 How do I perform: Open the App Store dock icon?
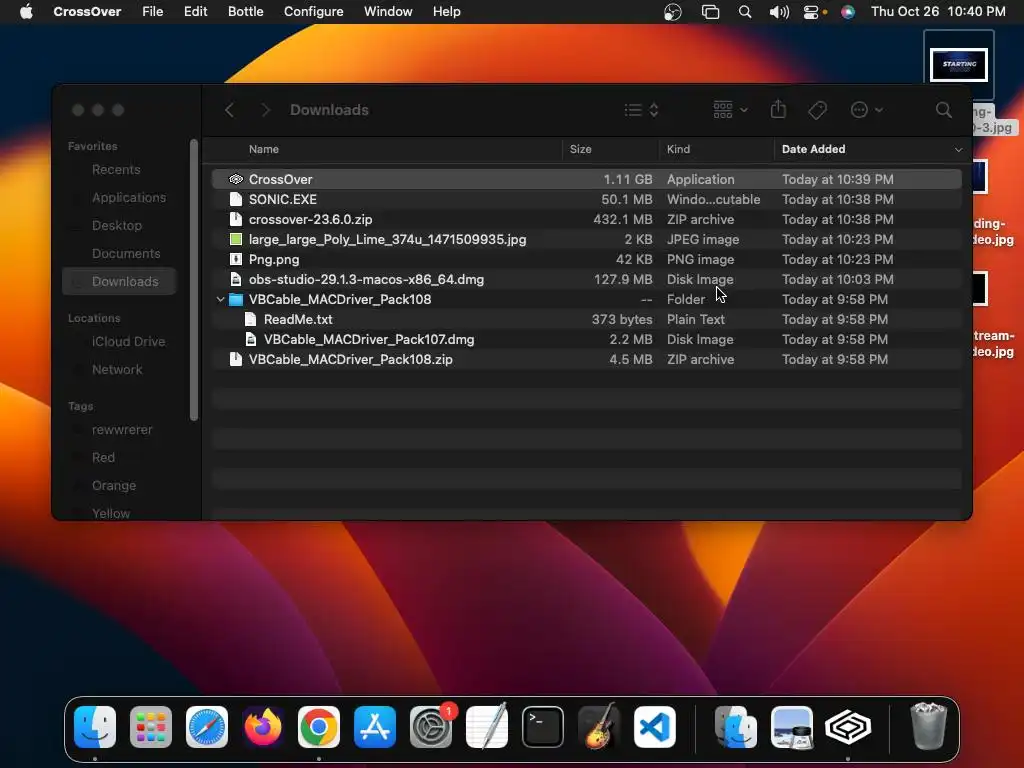point(375,727)
